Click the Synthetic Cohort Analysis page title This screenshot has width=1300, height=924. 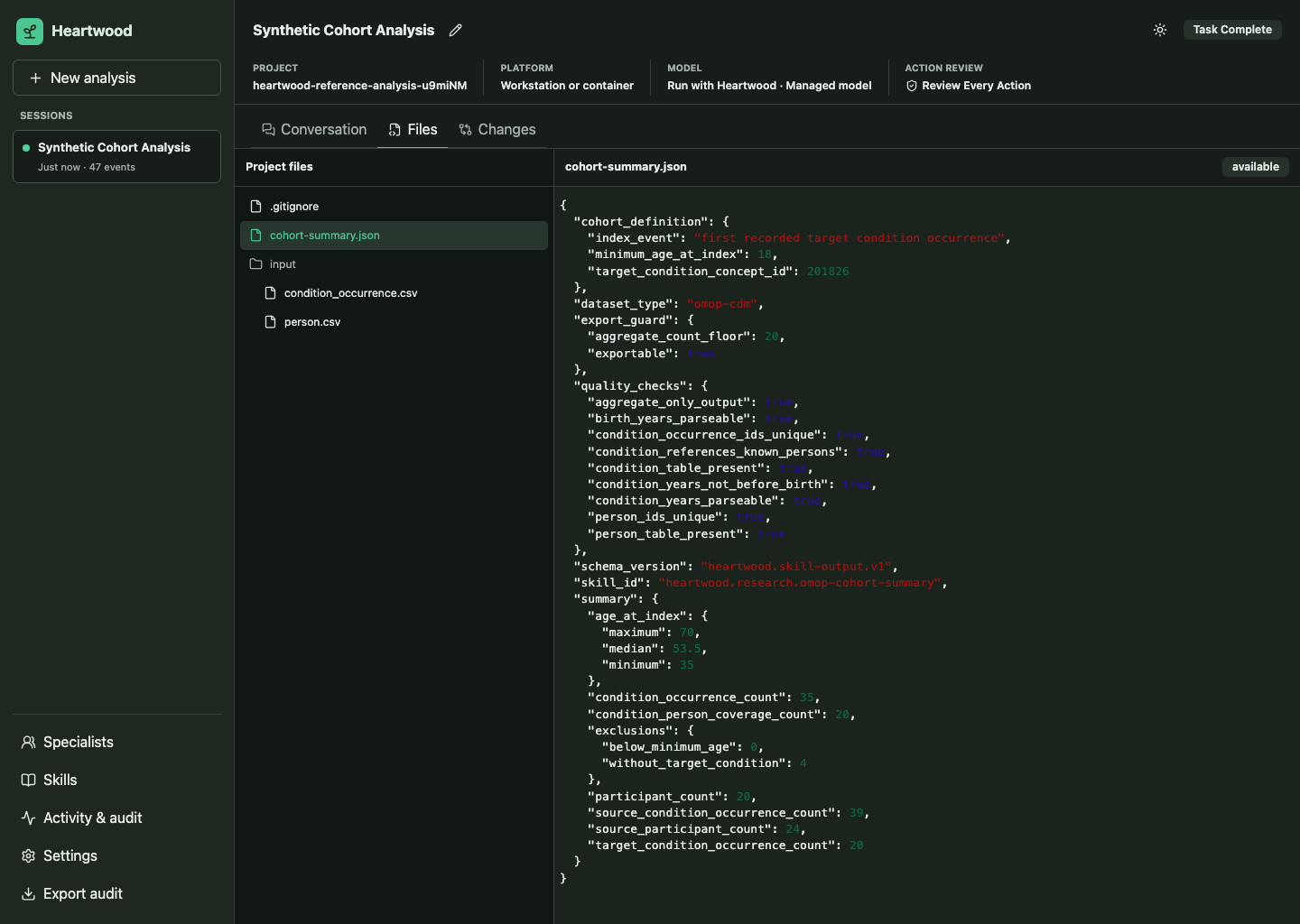coord(343,30)
